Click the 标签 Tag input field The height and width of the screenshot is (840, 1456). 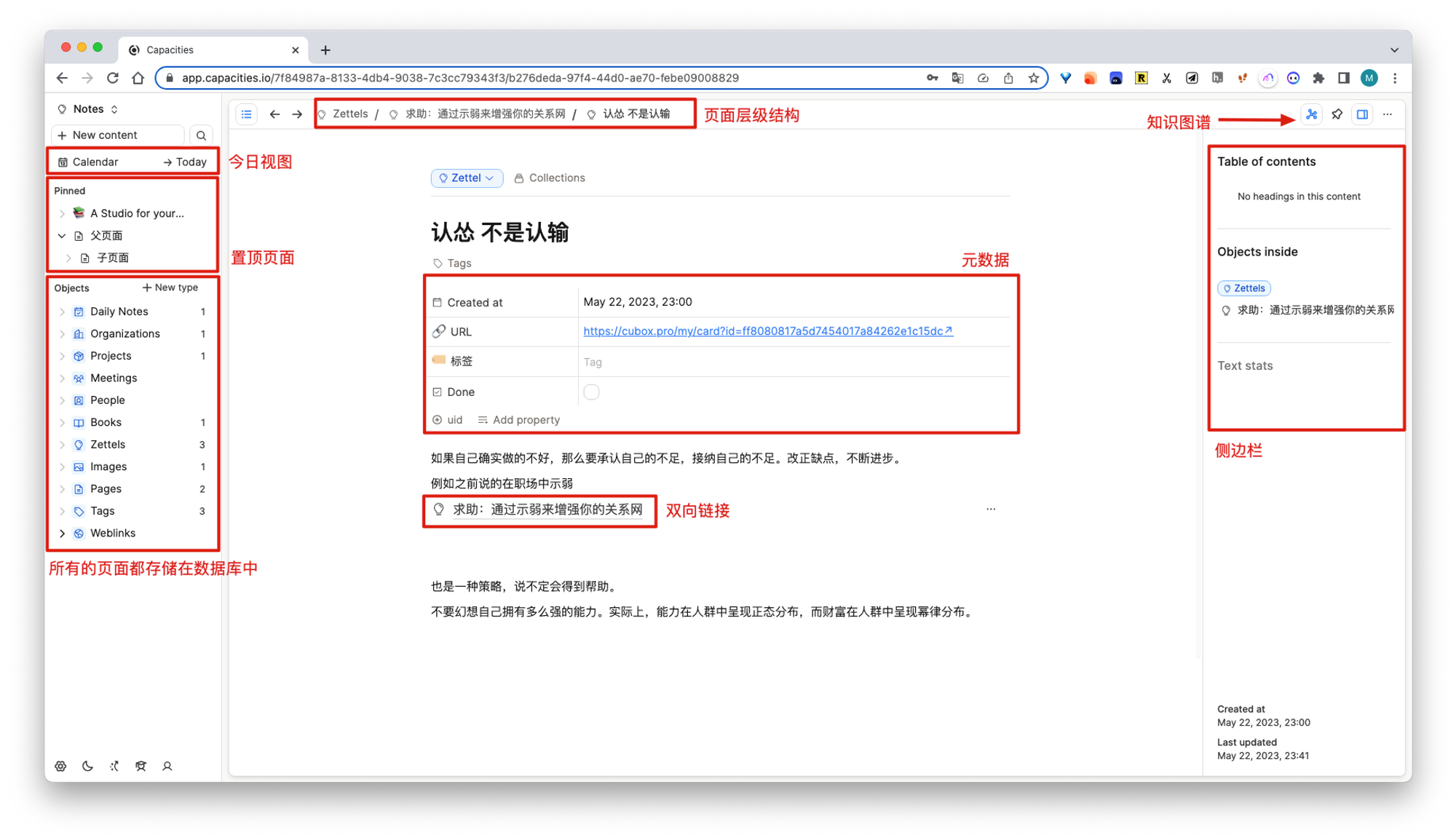click(x=593, y=362)
